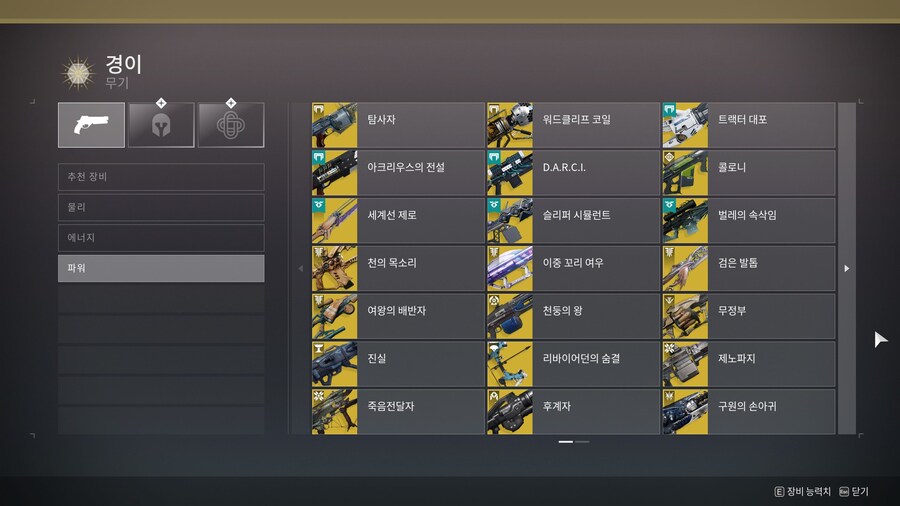
Task: Choose the 리바이어던의 숨결 bow icon
Action: point(510,364)
